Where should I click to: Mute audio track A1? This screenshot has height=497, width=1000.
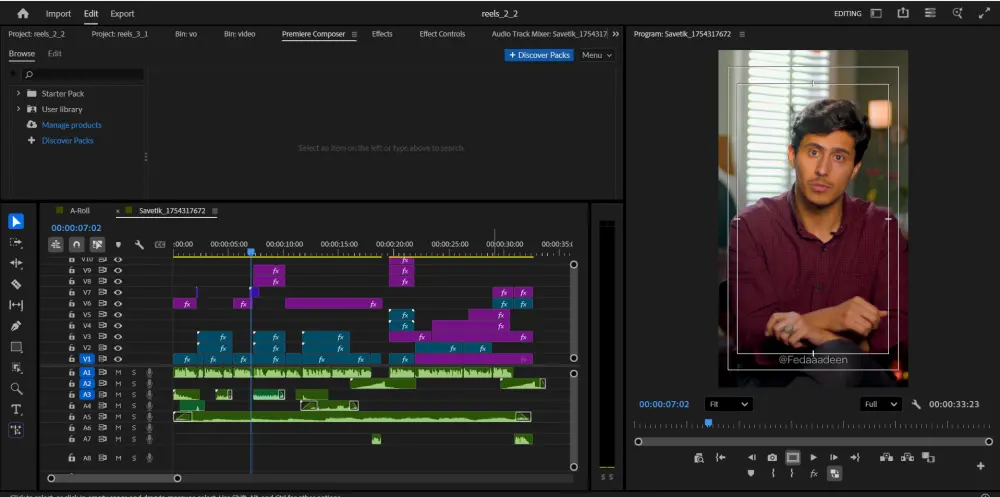[x=118, y=373]
